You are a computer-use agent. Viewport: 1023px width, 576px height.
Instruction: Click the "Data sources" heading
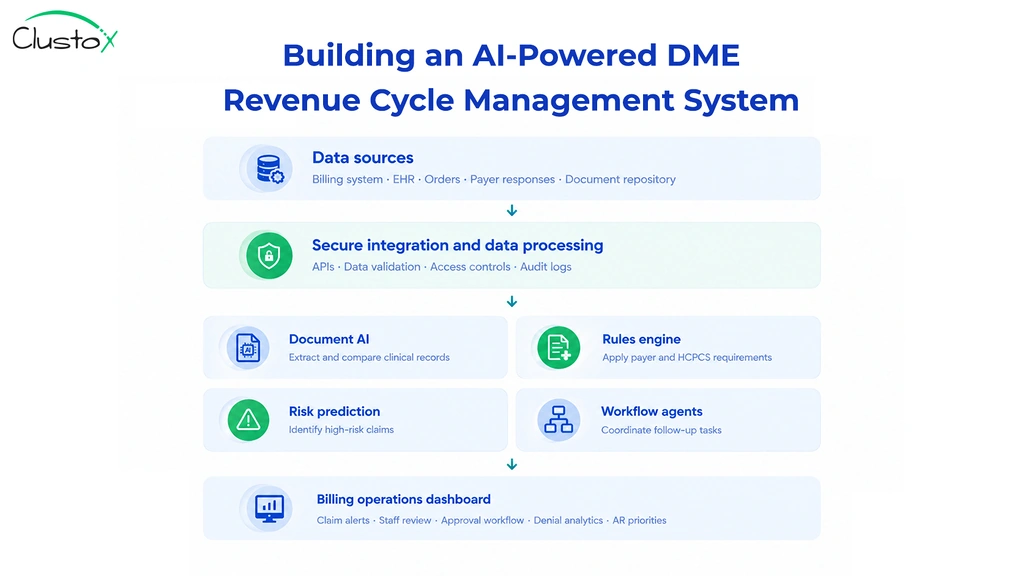pyautogui.click(x=363, y=158)
